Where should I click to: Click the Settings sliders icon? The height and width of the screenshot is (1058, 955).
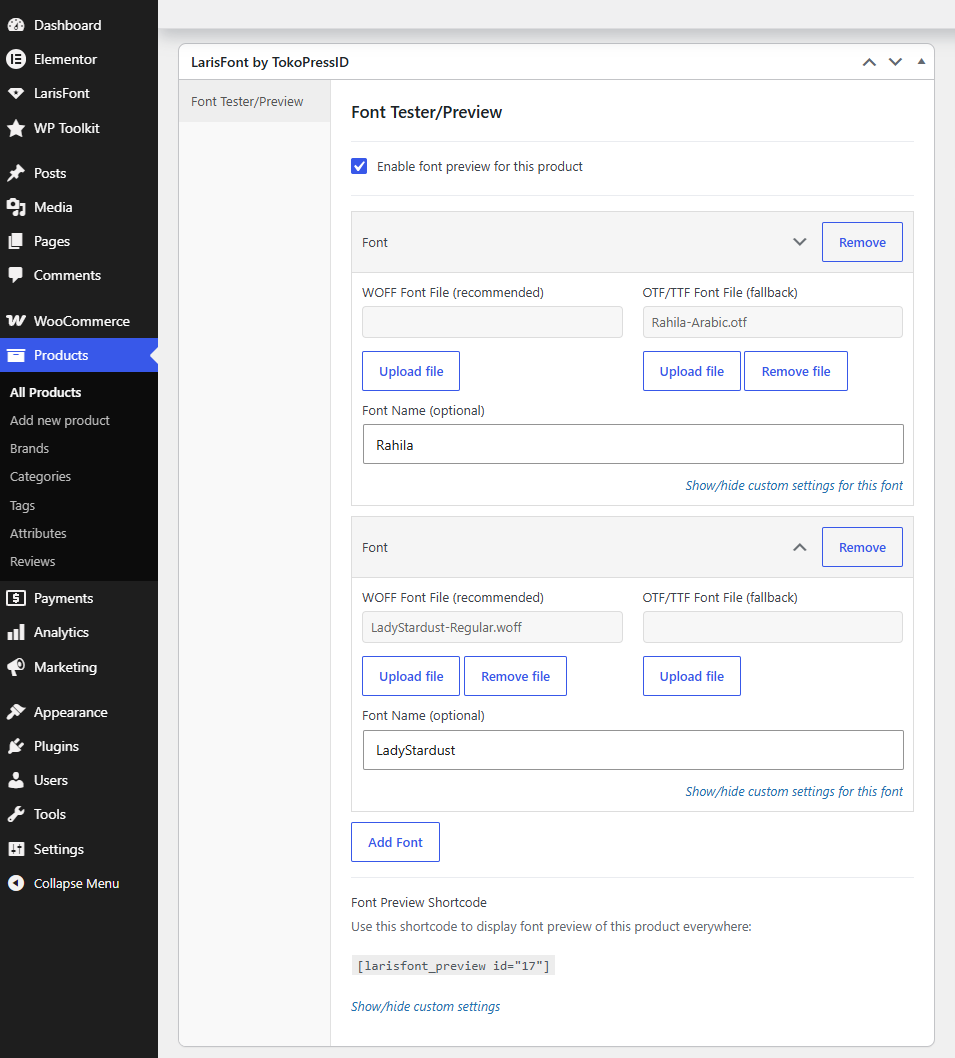(16, 850)
